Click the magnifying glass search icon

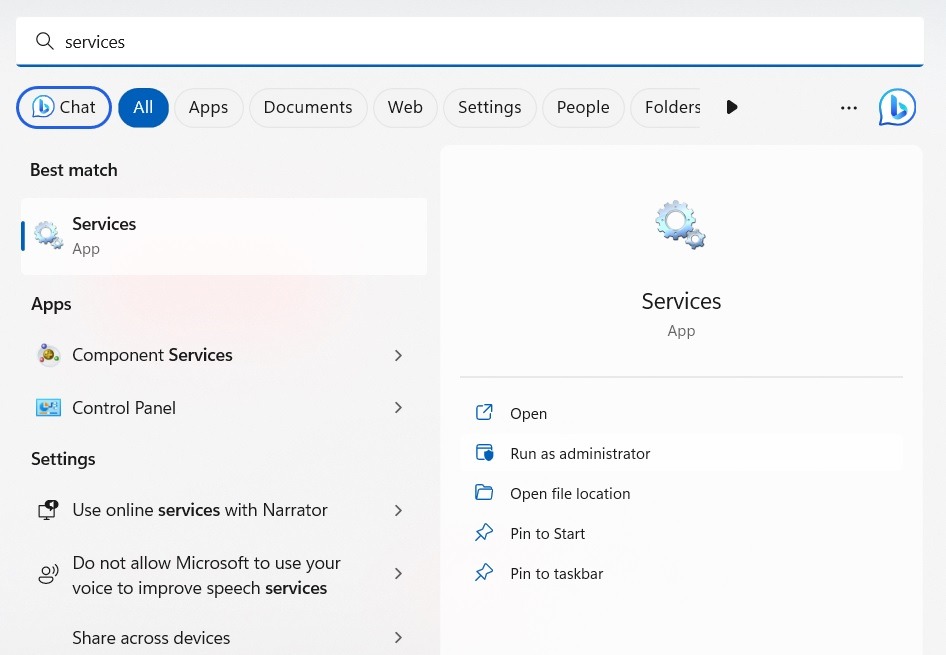[x=44, y=41]
